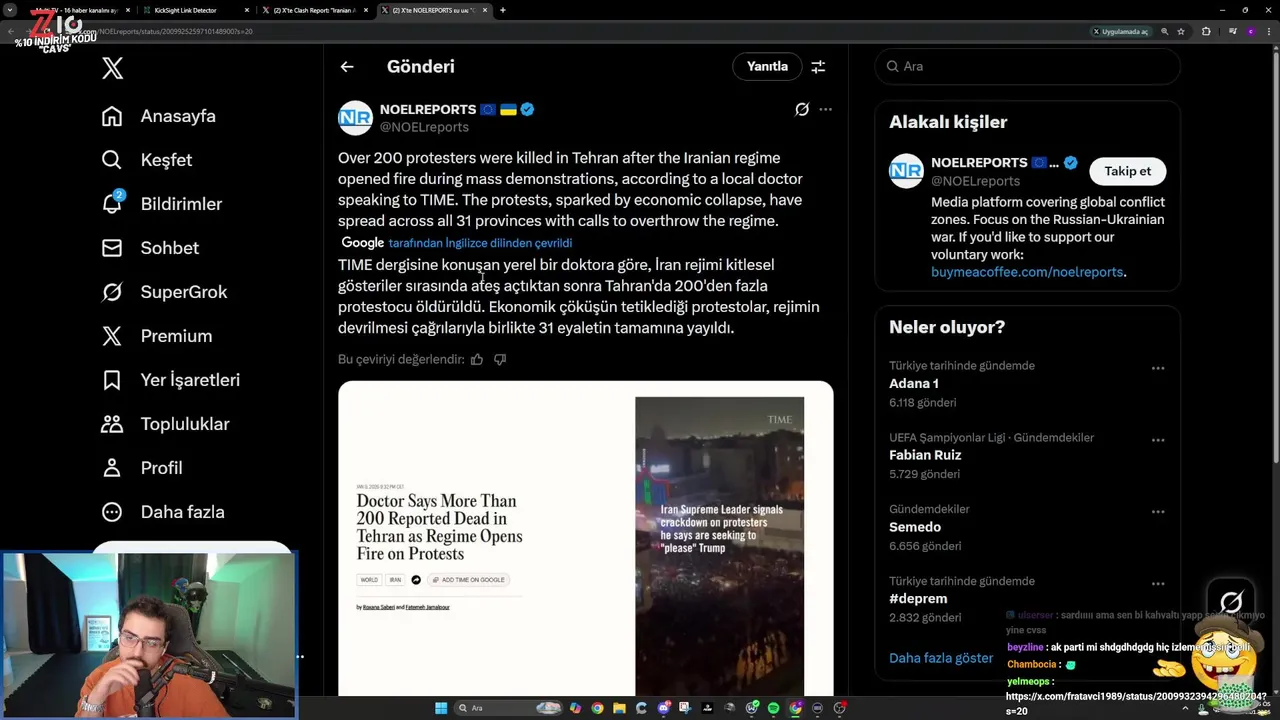Open floating Grok button at bottom right
The height and width of the screenshot is (720, 1280).
pos(1231,602)
